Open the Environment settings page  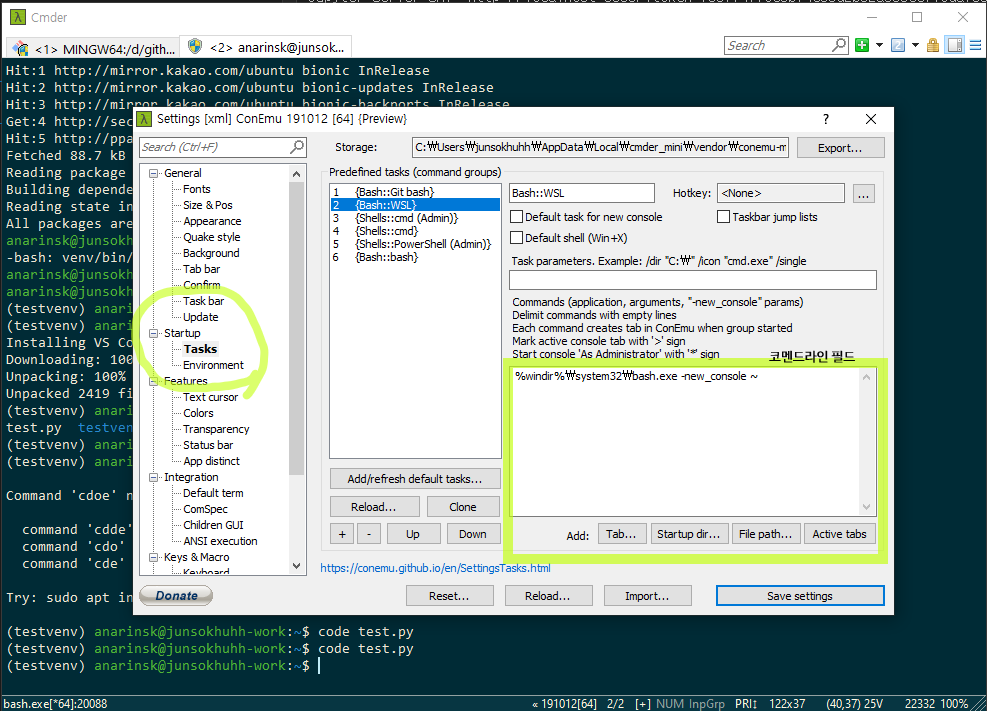click(x=213, y=366)
